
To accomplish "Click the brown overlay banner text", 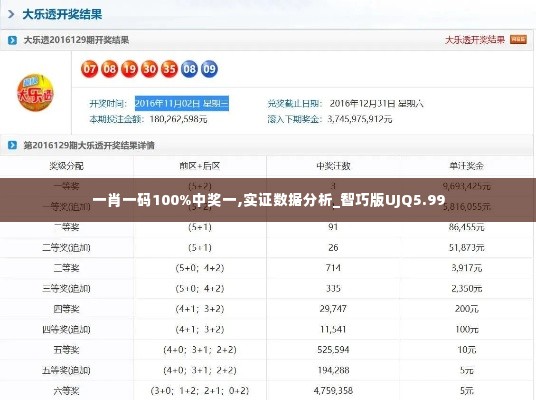I will [x=269, y=200].
